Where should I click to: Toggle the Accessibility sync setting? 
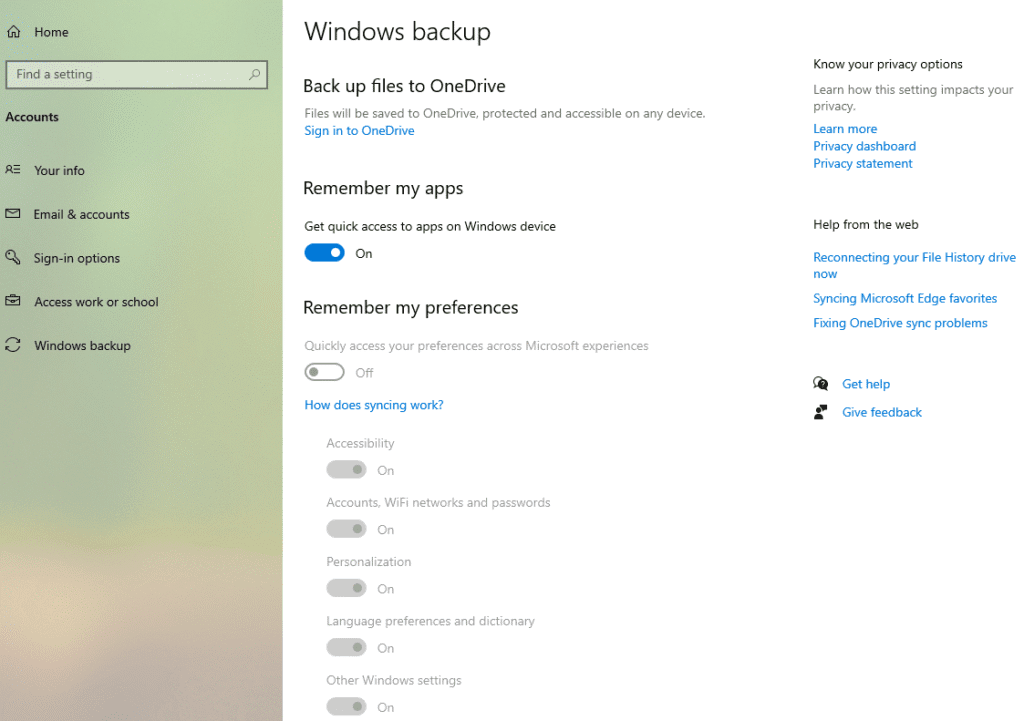click(346, 469)
